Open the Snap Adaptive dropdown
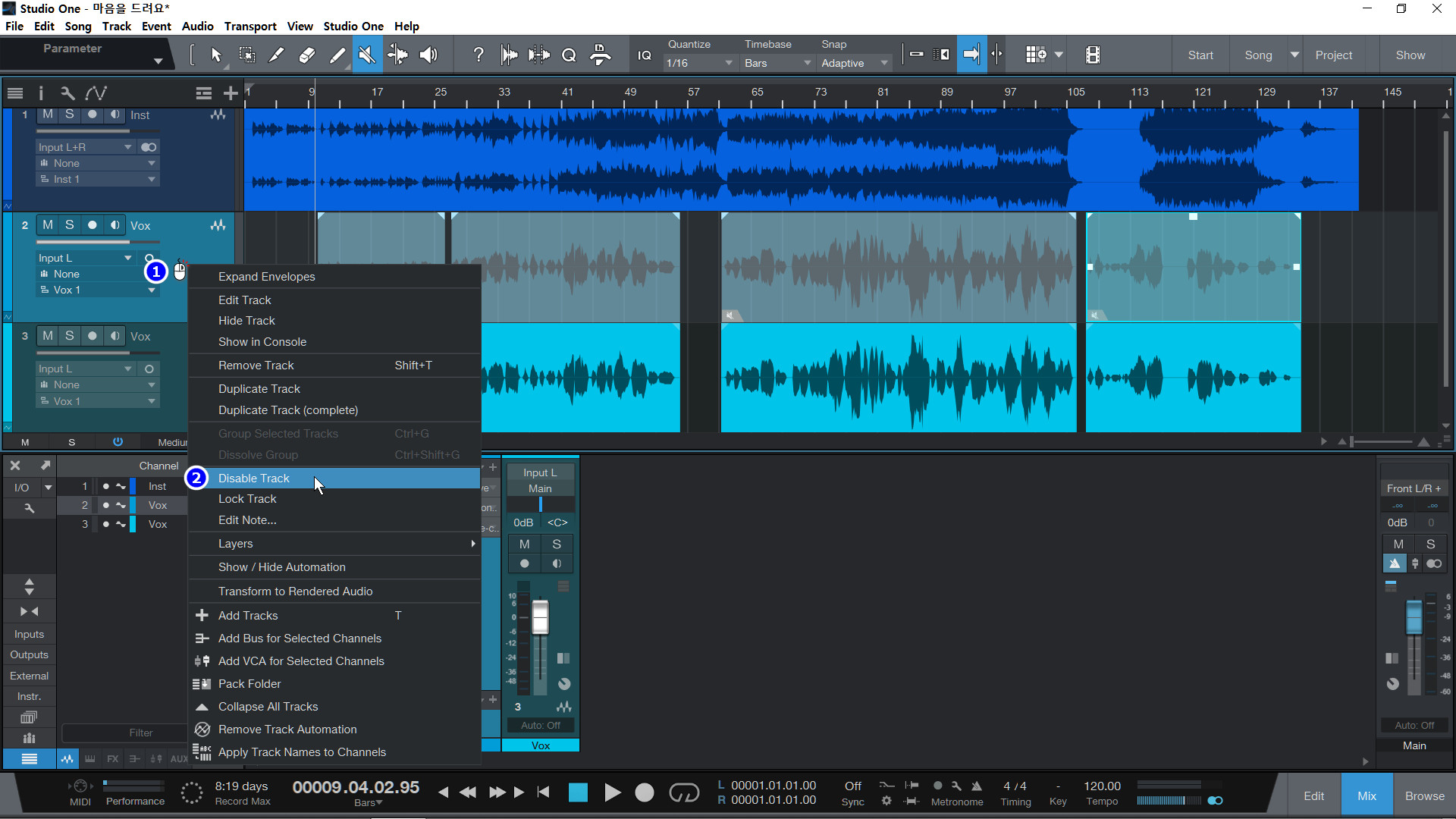Viewport: 1456px width, 819px height. [x=853, y=63]
